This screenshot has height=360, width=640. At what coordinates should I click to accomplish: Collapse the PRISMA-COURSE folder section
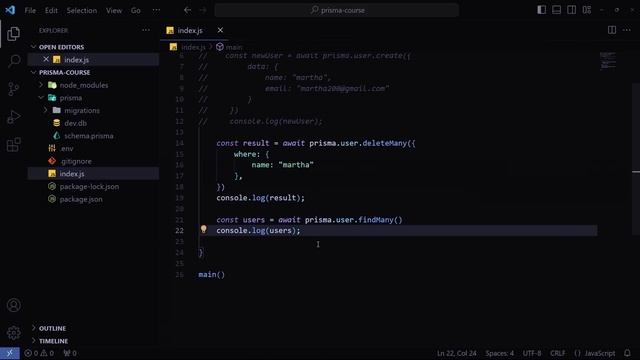(x=33, y=72)
